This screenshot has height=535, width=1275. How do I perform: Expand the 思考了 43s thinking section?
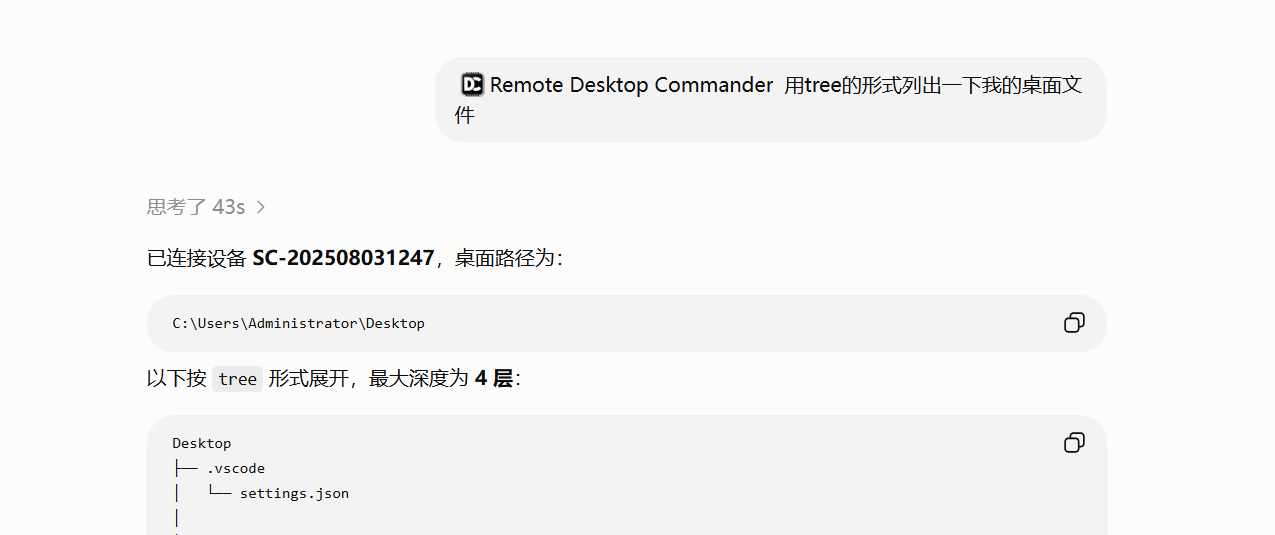point(196,207)
